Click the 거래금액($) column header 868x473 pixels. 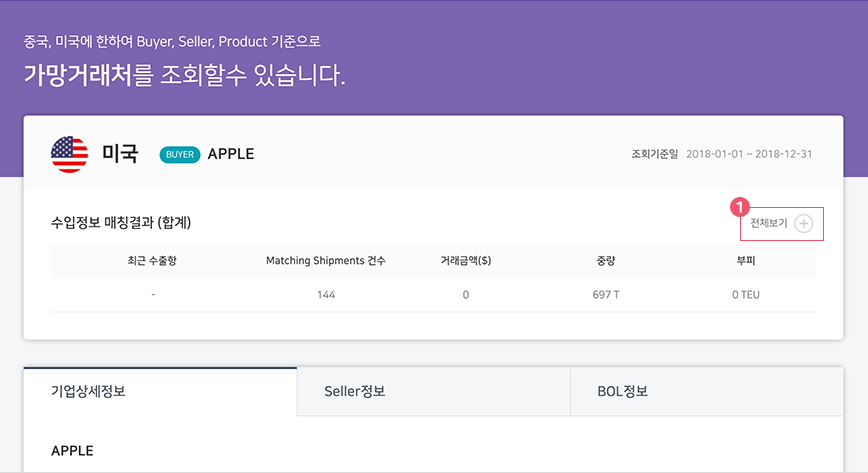coord(466,260)
